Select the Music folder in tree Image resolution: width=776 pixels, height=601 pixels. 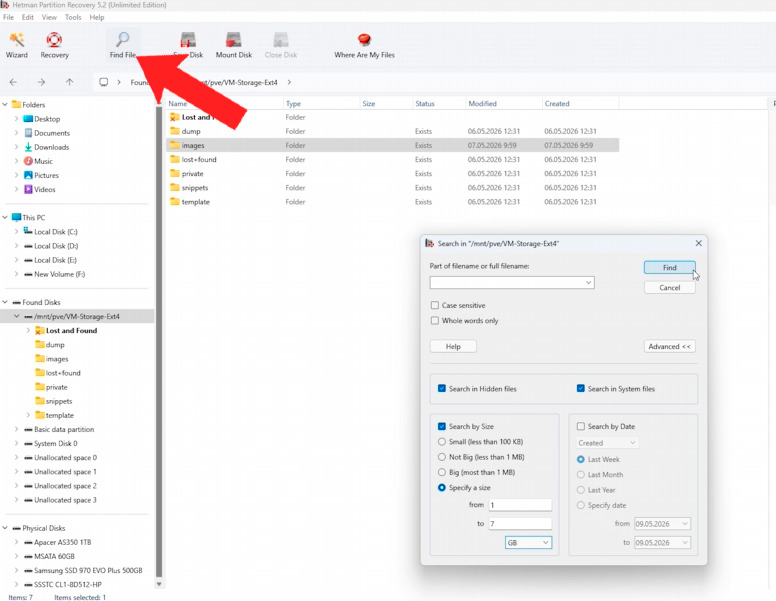(x=38, y=161)
